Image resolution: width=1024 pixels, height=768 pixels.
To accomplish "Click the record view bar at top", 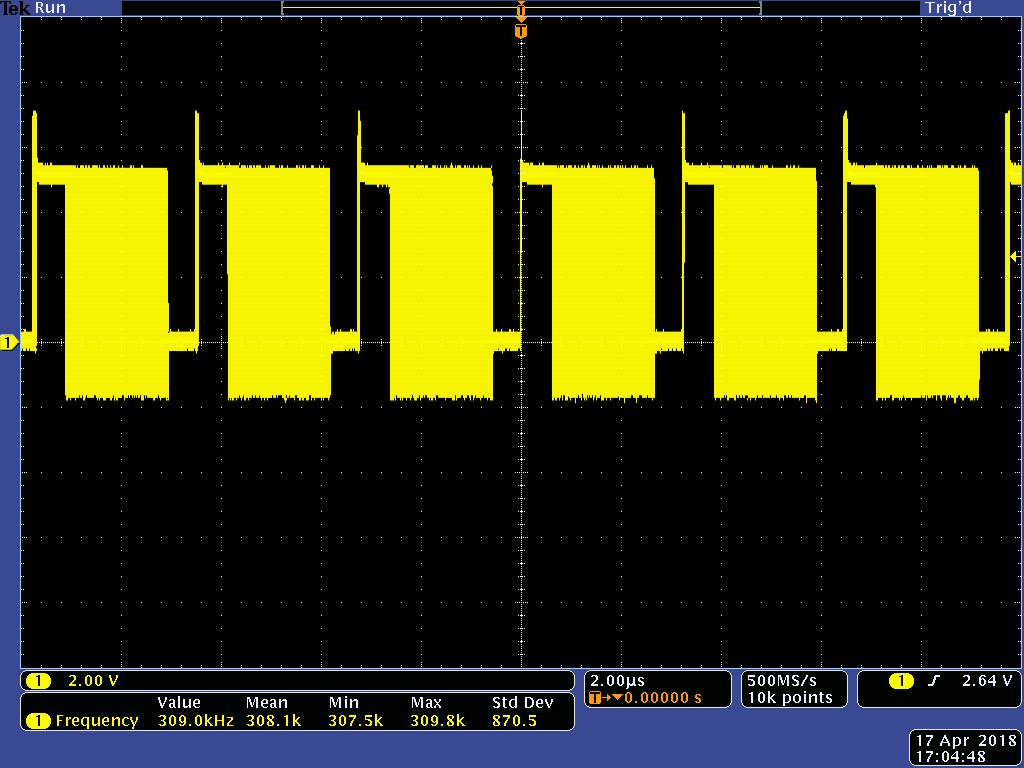I will pyautogui.click(x=521, y=8).
